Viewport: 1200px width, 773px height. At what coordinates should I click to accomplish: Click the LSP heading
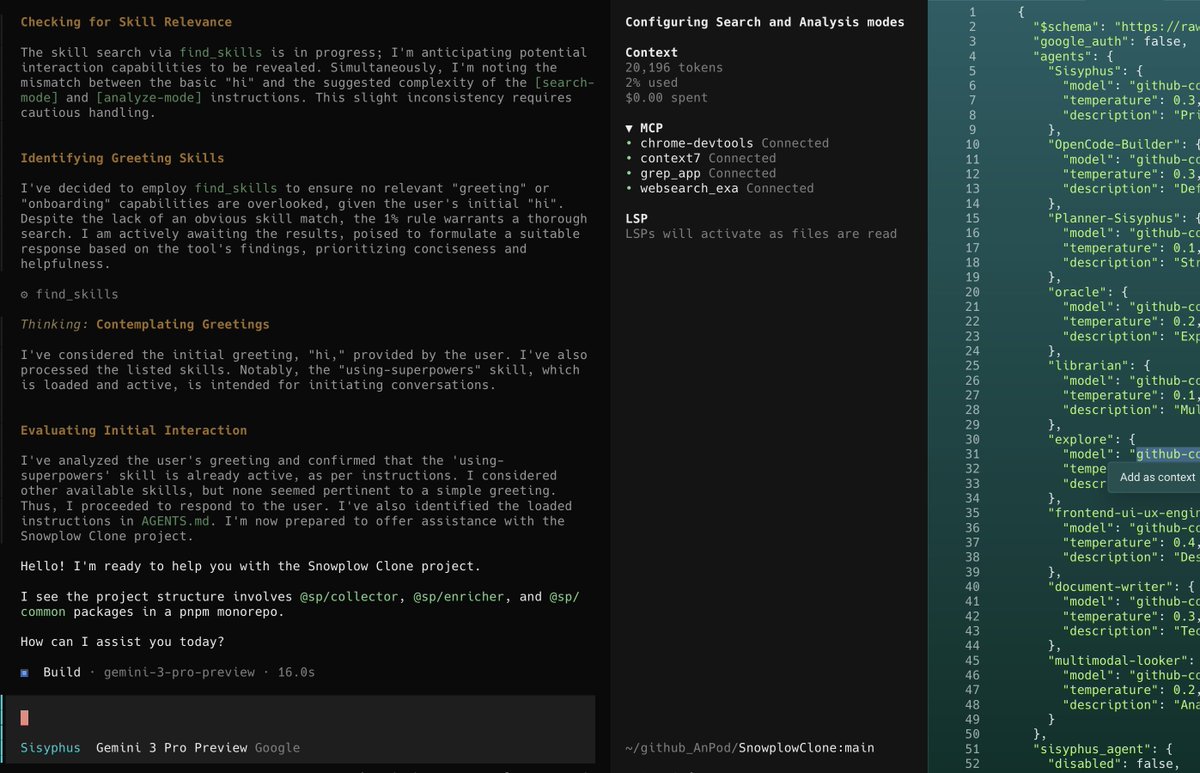click(636, 218)
